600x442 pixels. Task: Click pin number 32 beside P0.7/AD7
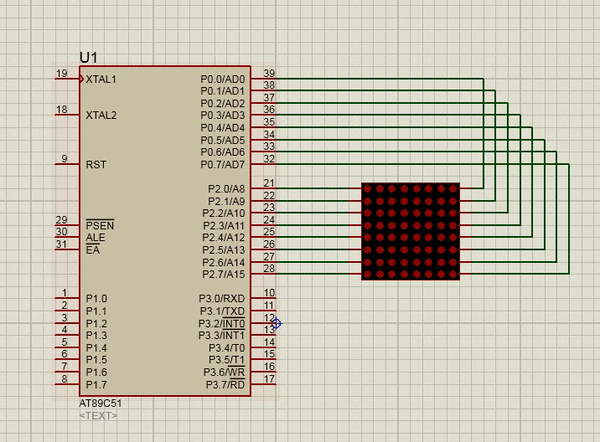tap(269, 158)
